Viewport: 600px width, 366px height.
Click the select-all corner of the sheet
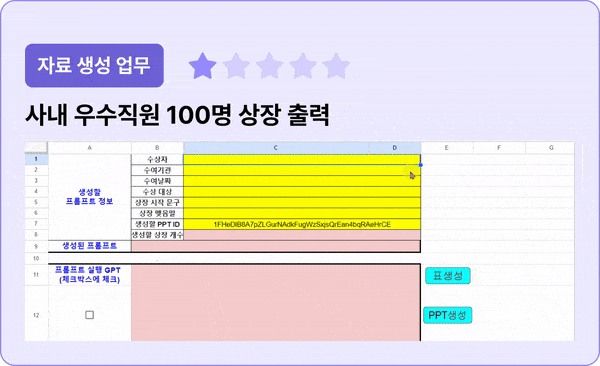(36, 148)
